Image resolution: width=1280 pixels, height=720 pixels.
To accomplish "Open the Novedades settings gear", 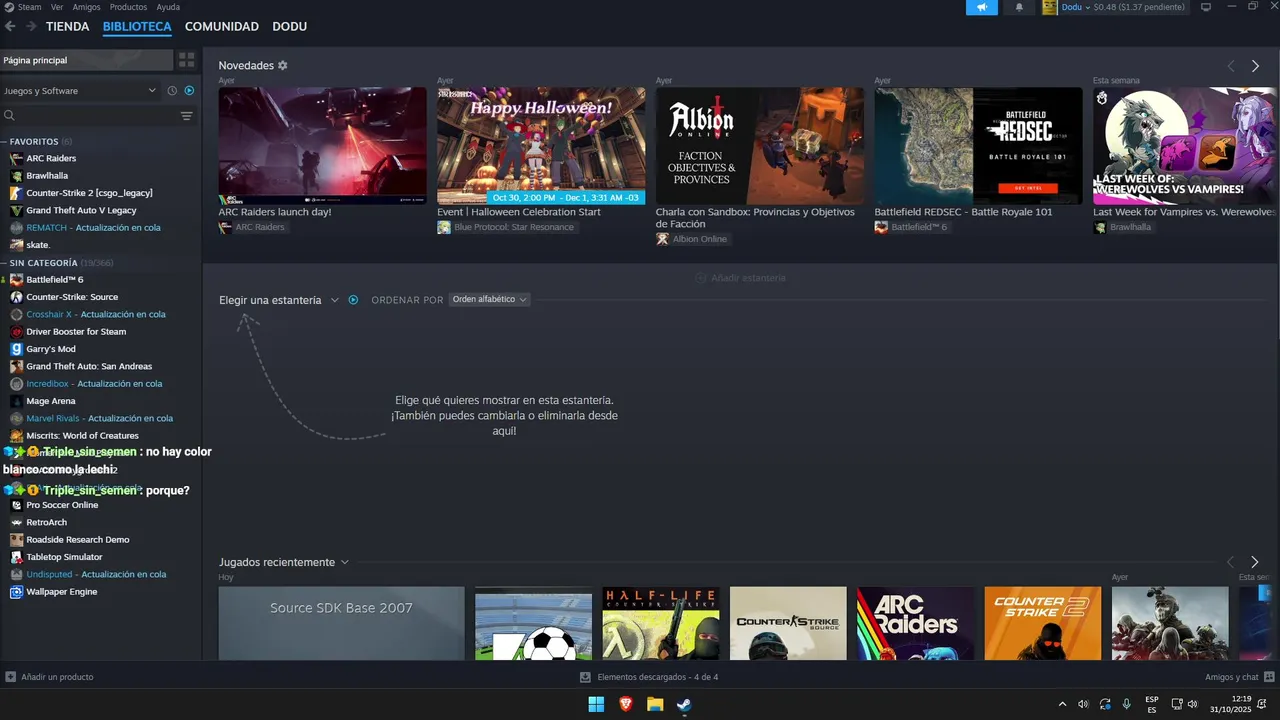I will tap(283, 65).
